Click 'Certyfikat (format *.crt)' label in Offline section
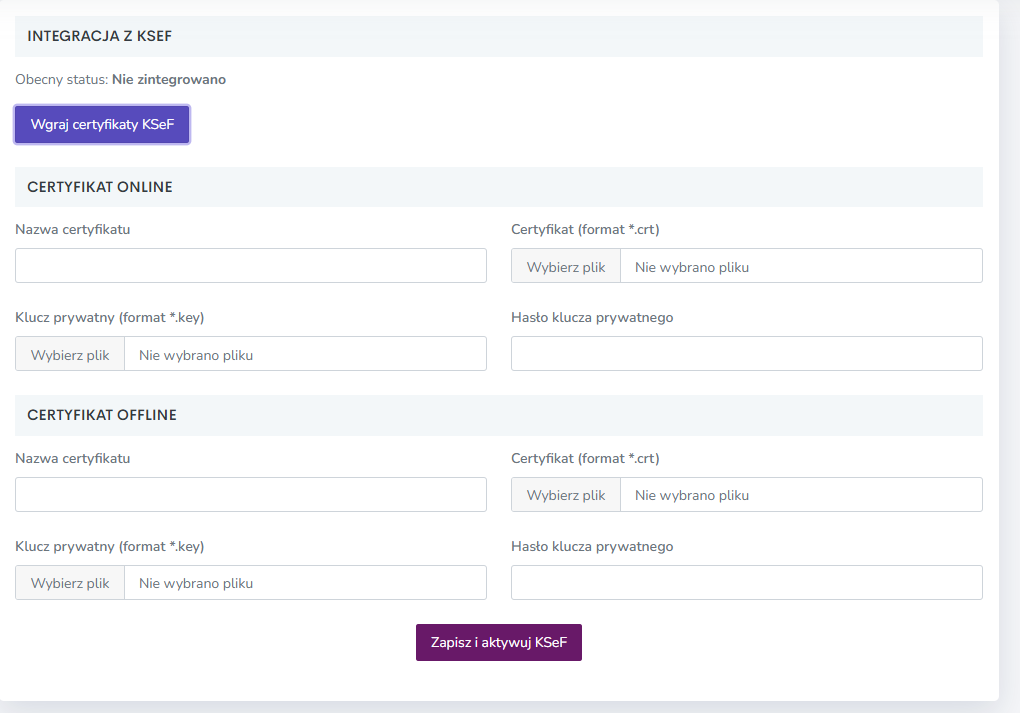Screen dimensions: 1020x713 tap(585, 458)
